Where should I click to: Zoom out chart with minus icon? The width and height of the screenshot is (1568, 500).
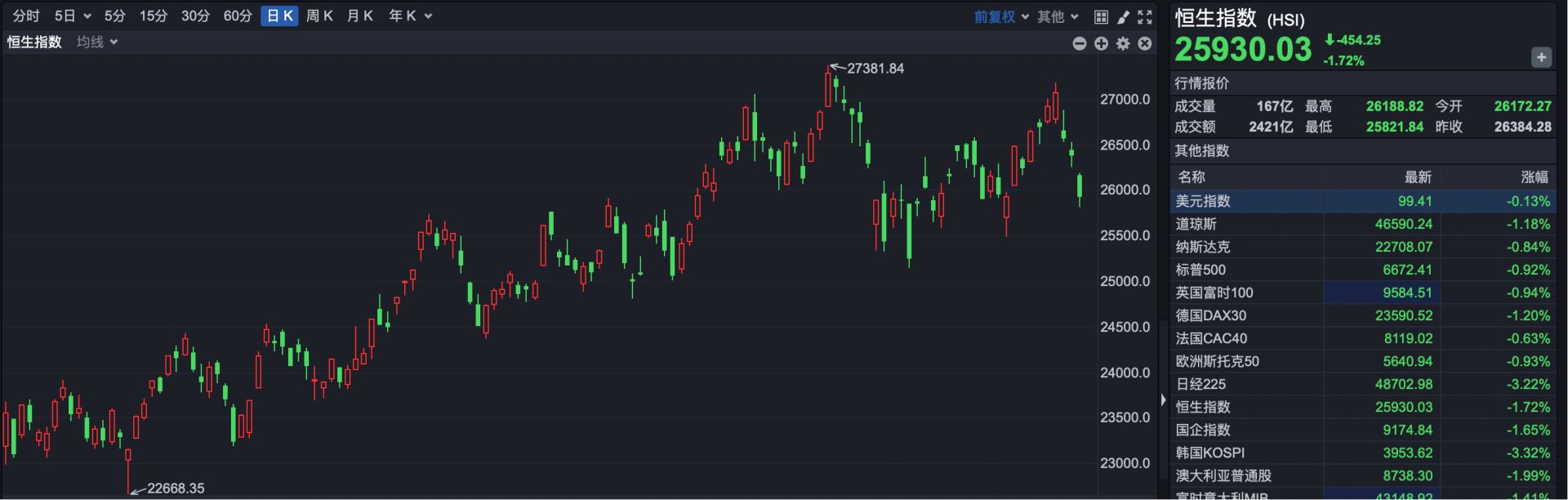(x=1079, y=43)
